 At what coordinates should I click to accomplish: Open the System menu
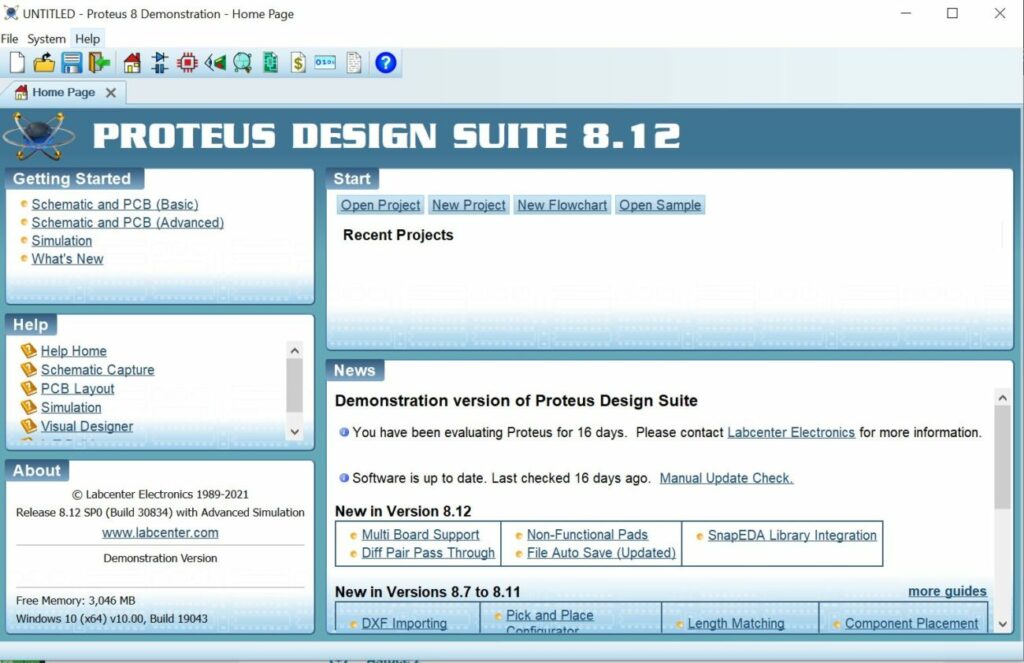point(46,39)
